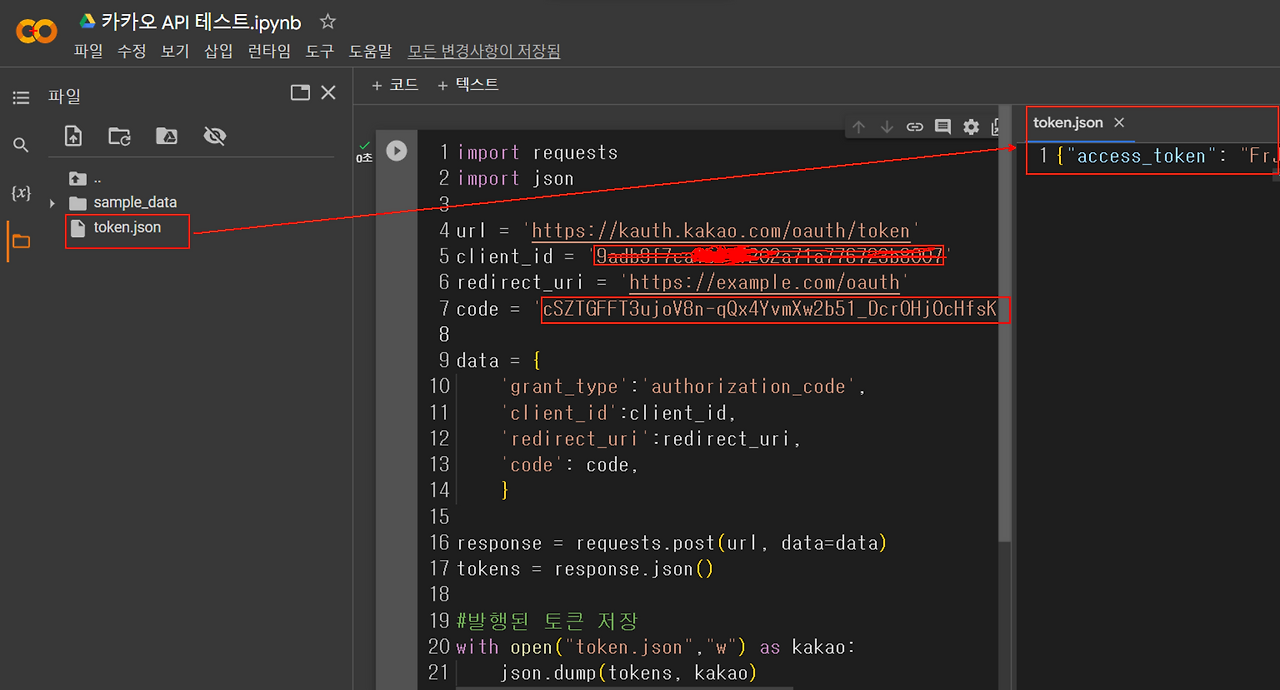Refresh the file browser listing

pos(118,136)
